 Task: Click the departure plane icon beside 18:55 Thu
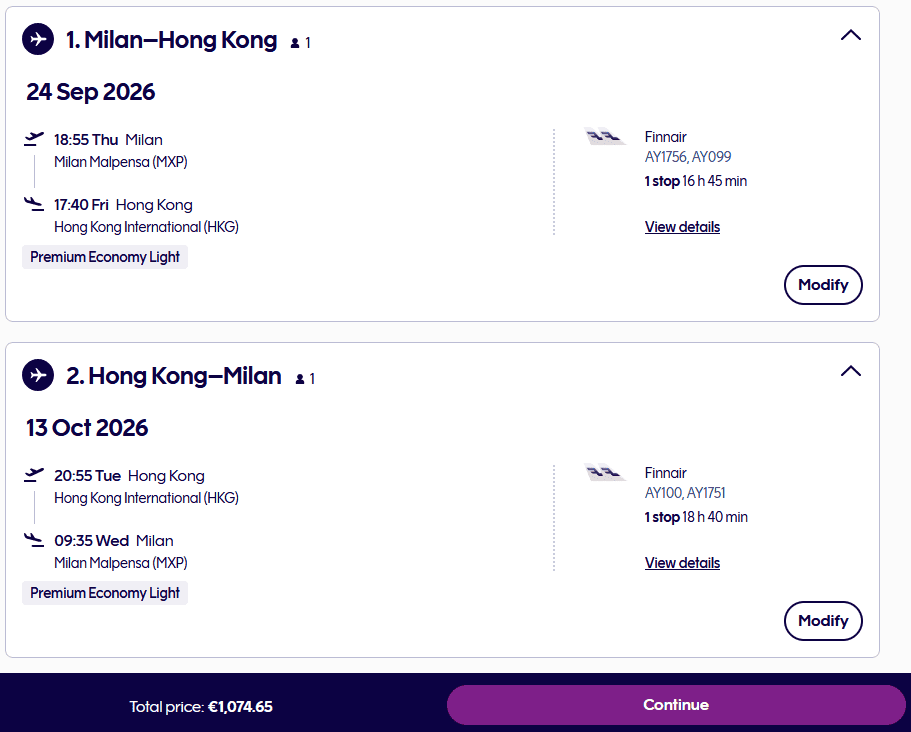36,138
